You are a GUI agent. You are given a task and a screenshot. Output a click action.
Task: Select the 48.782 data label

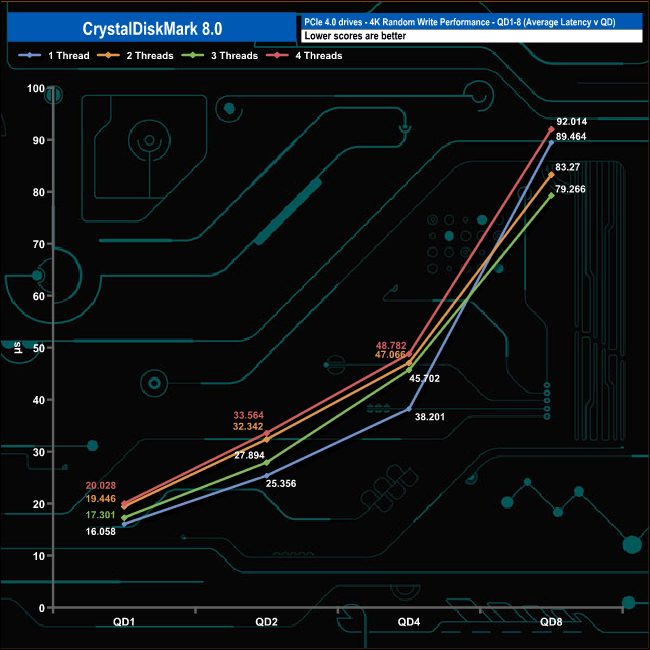pyautogui.click(x=391, y=345)
